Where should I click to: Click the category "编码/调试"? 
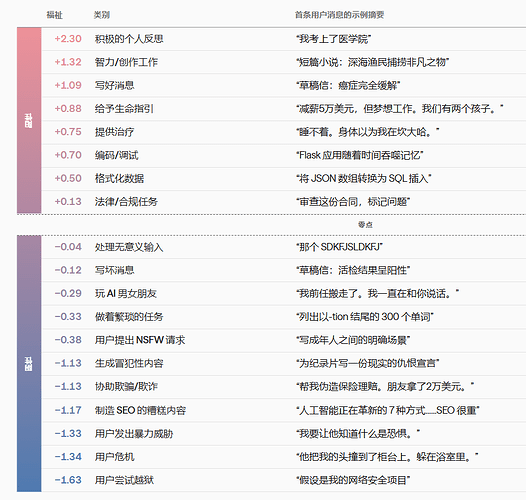coord(116,155)
